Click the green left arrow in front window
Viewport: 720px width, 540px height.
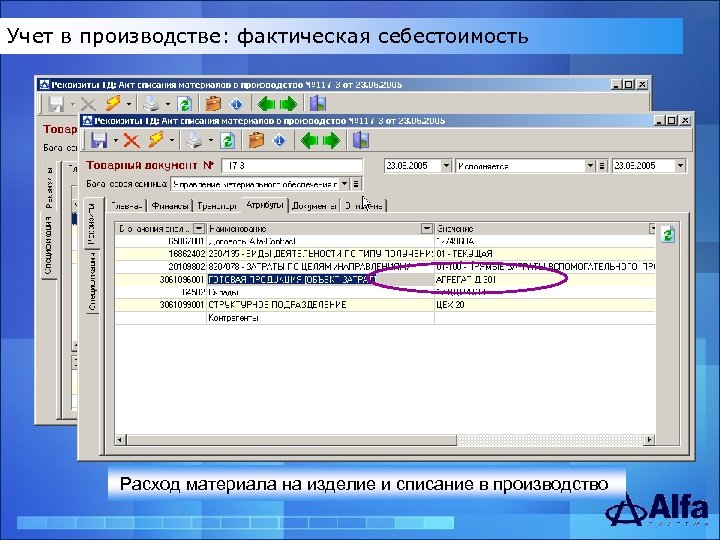point(309,140)
